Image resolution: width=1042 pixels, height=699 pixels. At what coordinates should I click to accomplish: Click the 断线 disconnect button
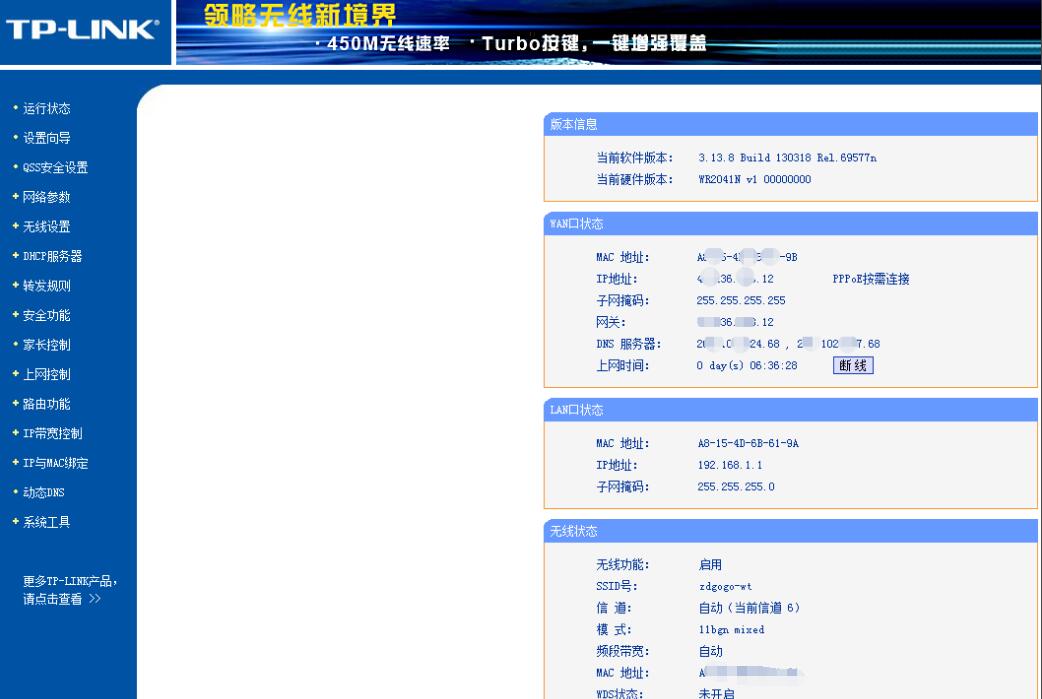[x=853, y=365]
